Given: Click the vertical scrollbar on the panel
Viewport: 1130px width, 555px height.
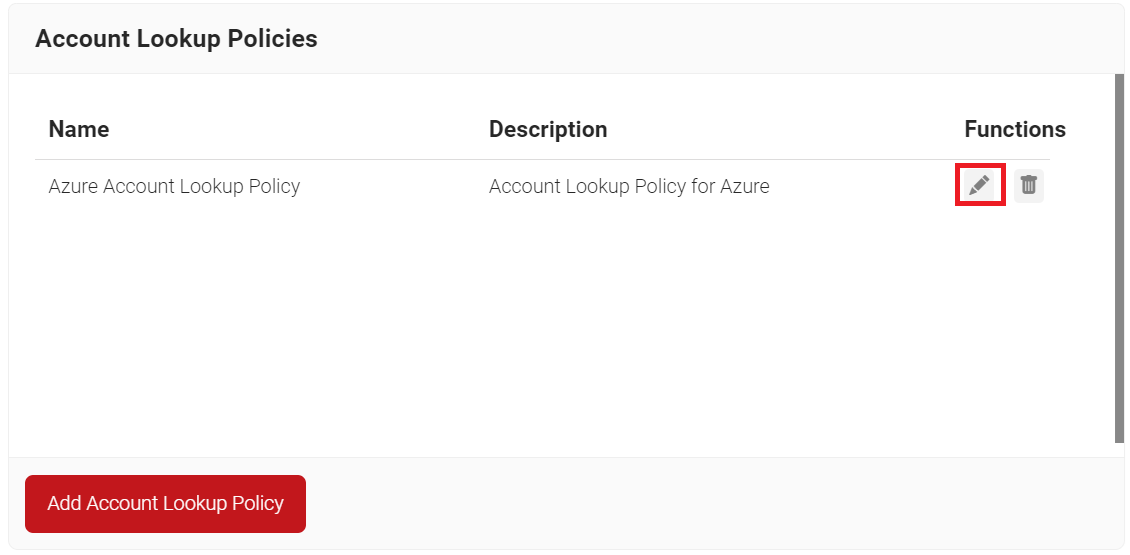Looking at the screenshot, I should click(x=1119, y=260).
